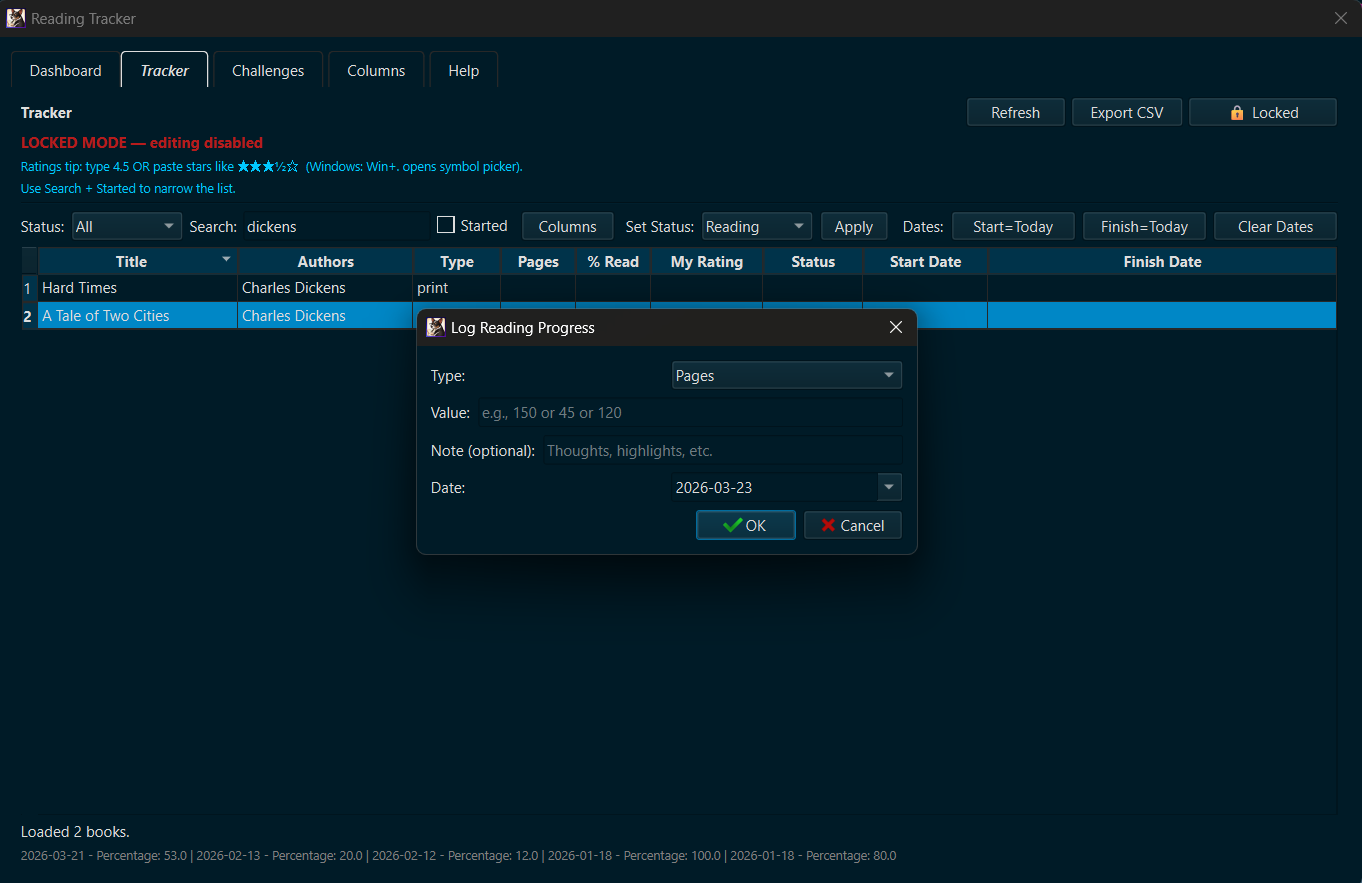Close the Reading Tracker window

point(1341,18)
